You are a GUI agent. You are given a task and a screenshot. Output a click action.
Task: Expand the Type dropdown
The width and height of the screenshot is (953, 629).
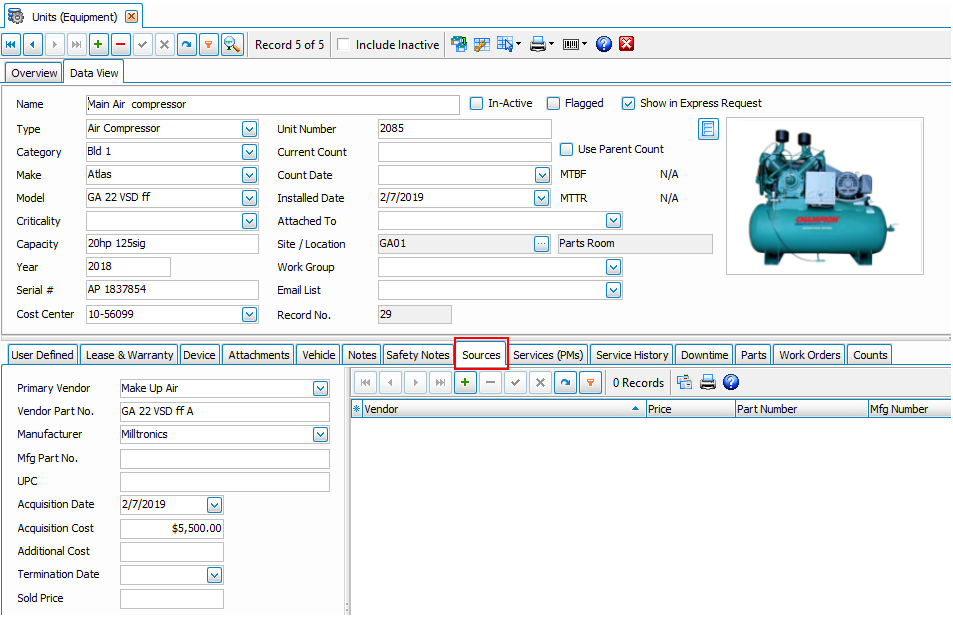[x=249, y=129]
